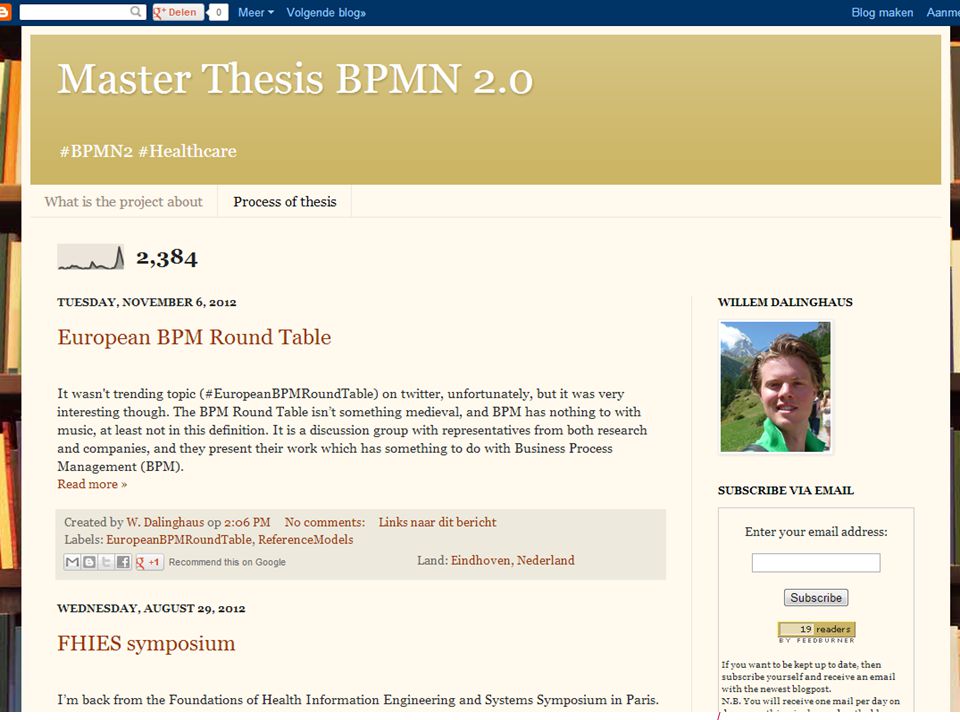Open the Meer dropdown menu
960x720 pixels.
pos(255,12)
